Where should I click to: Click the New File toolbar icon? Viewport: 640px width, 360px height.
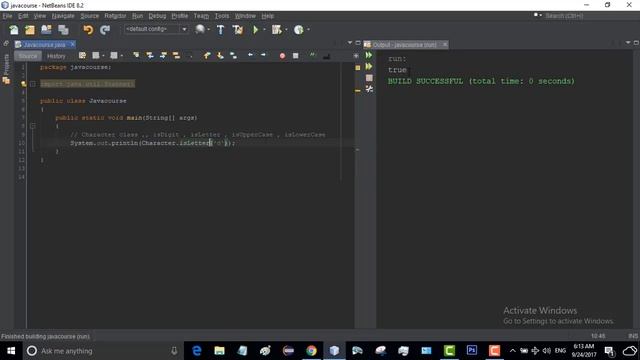[x=14, y=30]
